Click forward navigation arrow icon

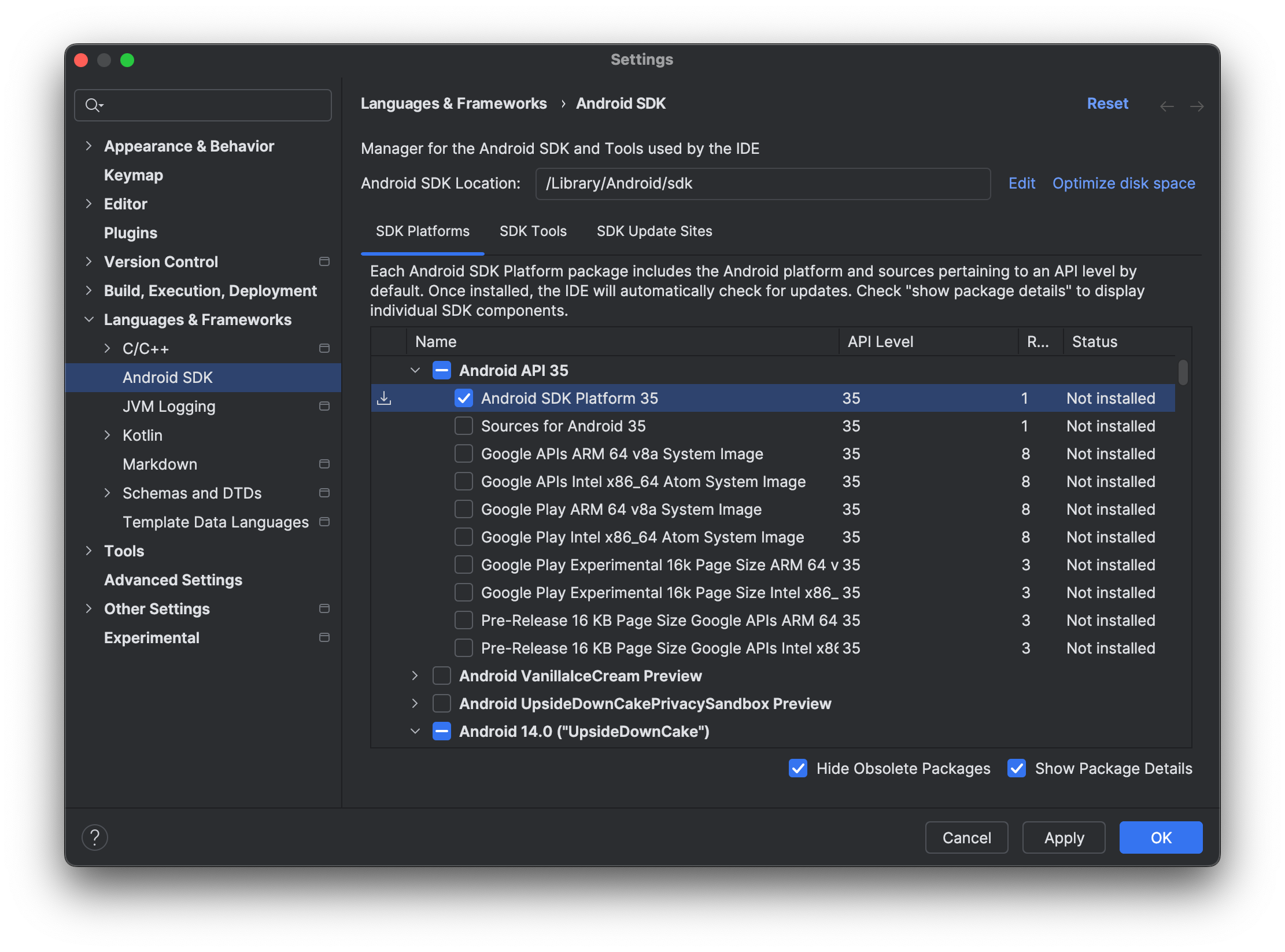(x=1197, y=104)
